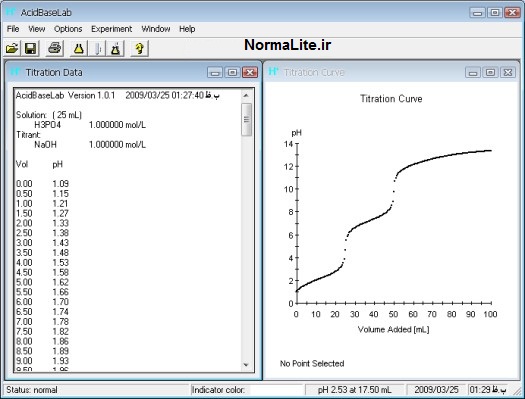525x399 pixels.
Task: Select the yellow flask solution icon
Action: point(79,49)
